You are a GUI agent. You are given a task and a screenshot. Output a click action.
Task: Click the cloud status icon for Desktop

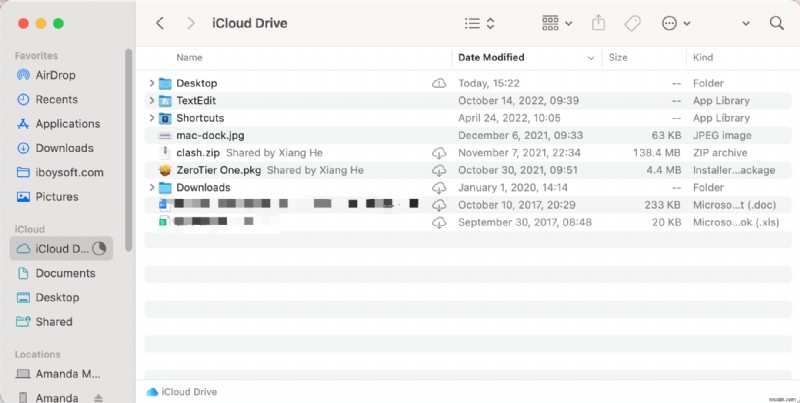point(439,83)
